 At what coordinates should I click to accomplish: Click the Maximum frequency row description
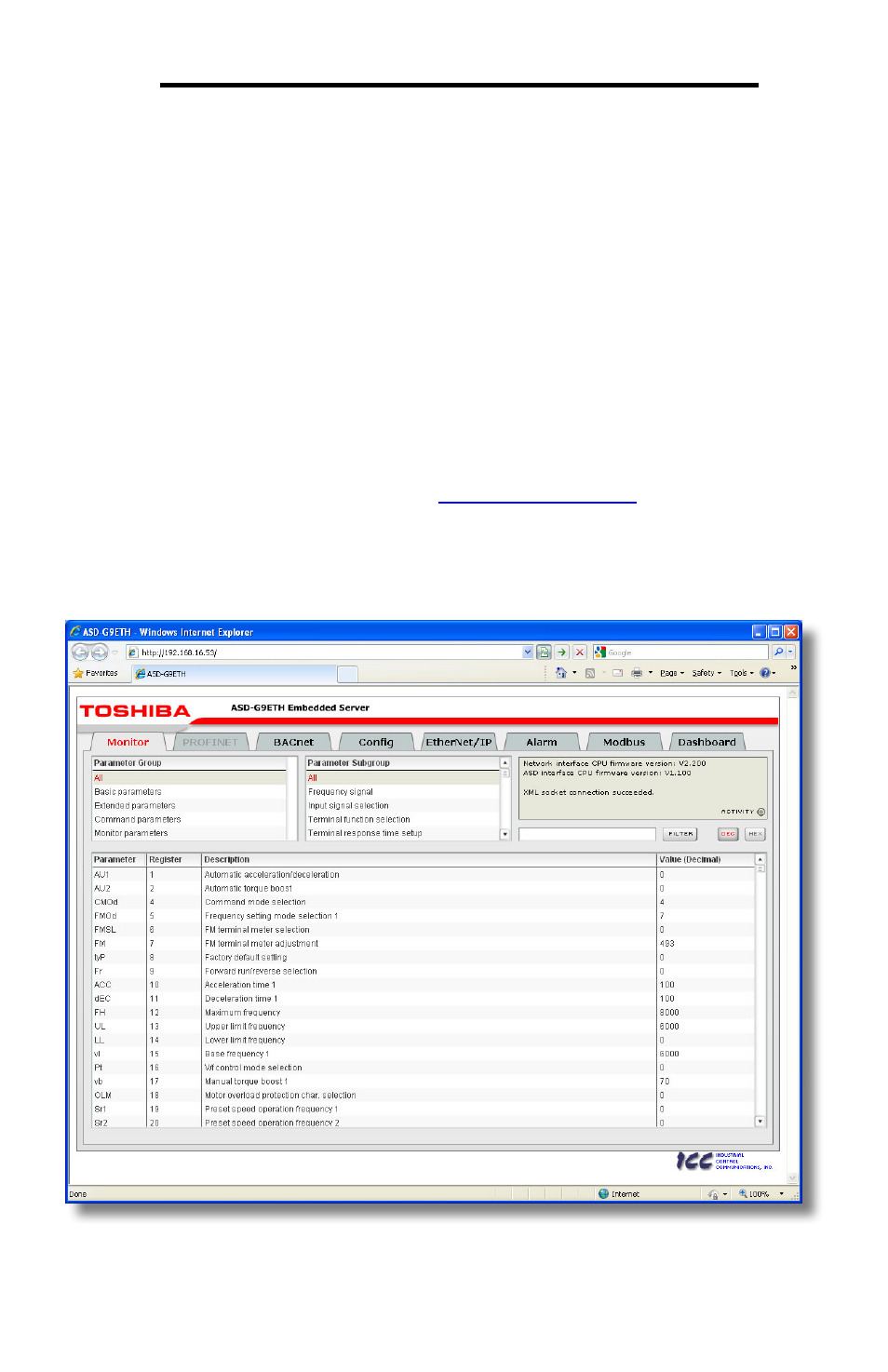[243, 1013]
